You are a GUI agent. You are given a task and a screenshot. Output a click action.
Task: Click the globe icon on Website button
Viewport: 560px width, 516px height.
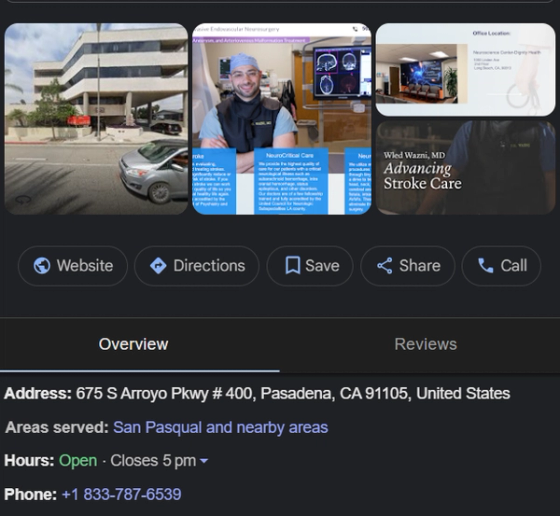click(42, 266)
